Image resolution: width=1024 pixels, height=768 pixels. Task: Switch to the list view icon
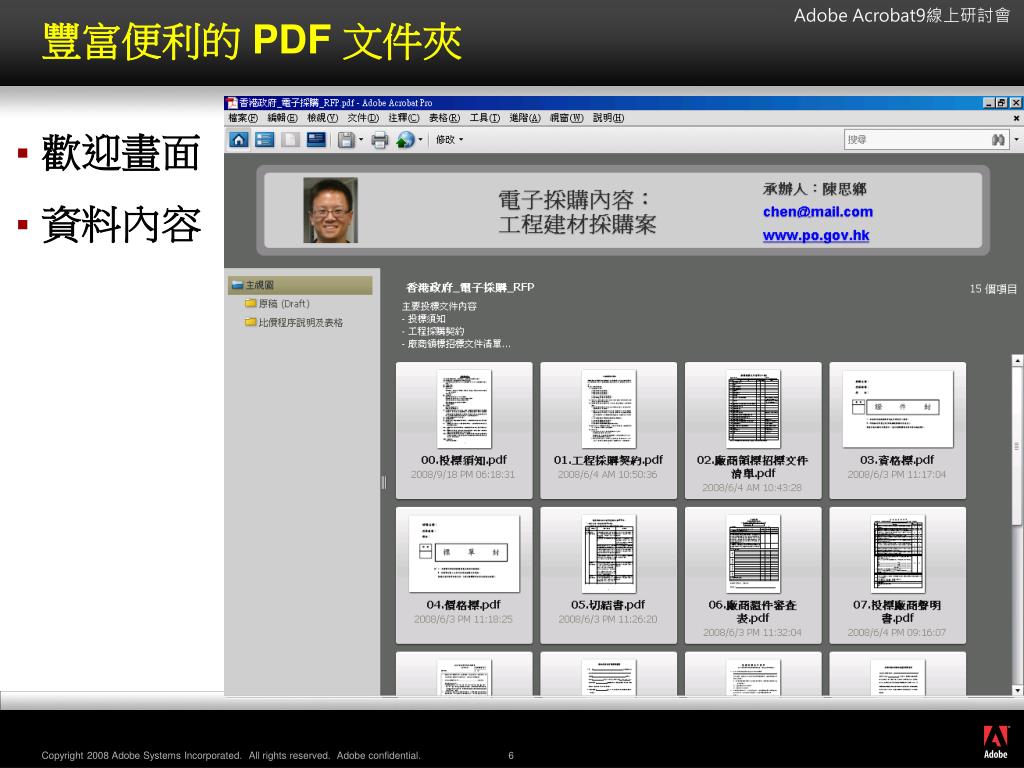[264, 139]
